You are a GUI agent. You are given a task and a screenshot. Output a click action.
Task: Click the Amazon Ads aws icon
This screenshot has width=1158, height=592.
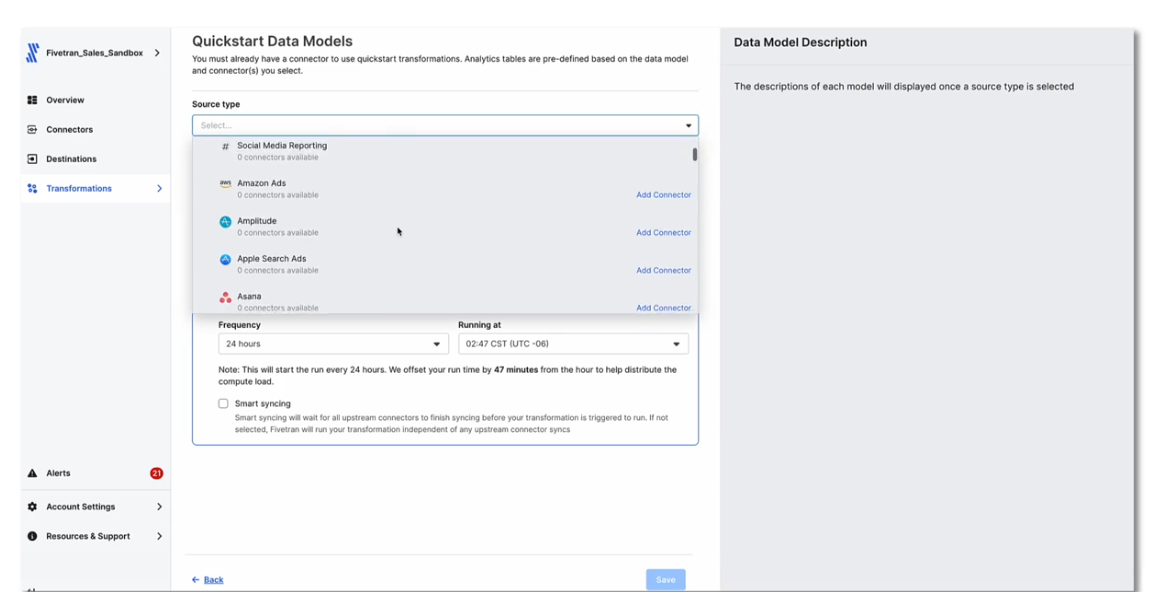225,183
